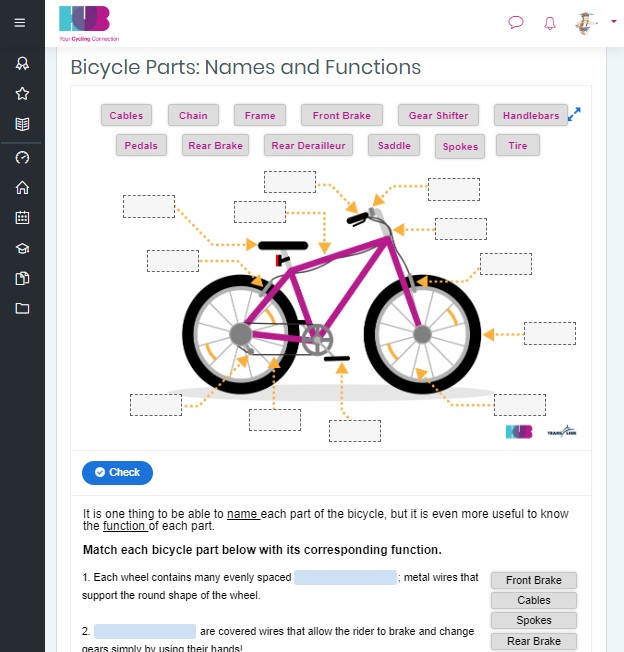Open the folder icon in sidebar
Image resolution: width=624 pixels, height=652 pixels.
pyautogui.click(x=22, y=308)
